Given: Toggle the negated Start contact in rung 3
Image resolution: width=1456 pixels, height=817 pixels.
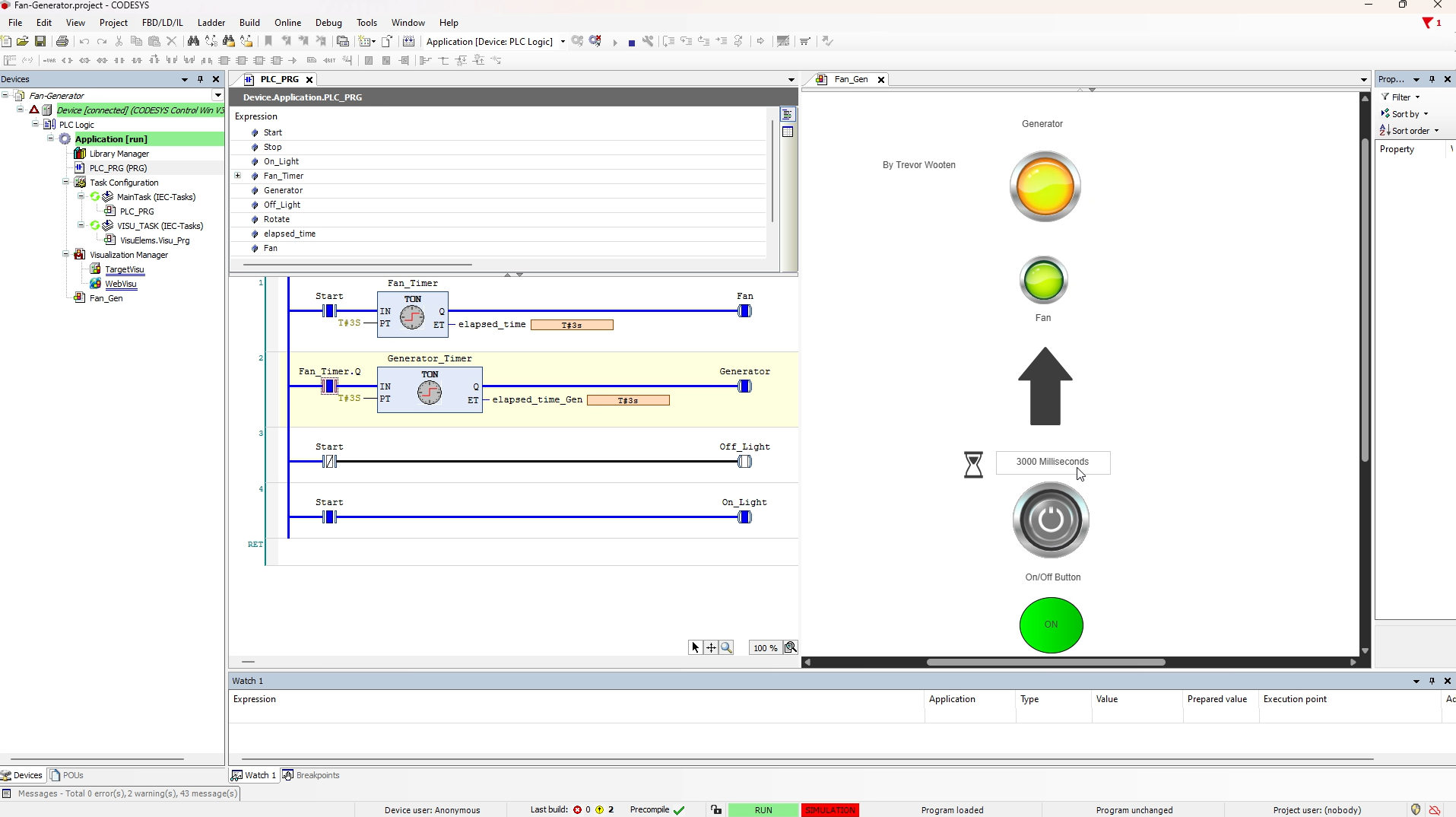Looking at the screenshot, I should coord(329,461).
